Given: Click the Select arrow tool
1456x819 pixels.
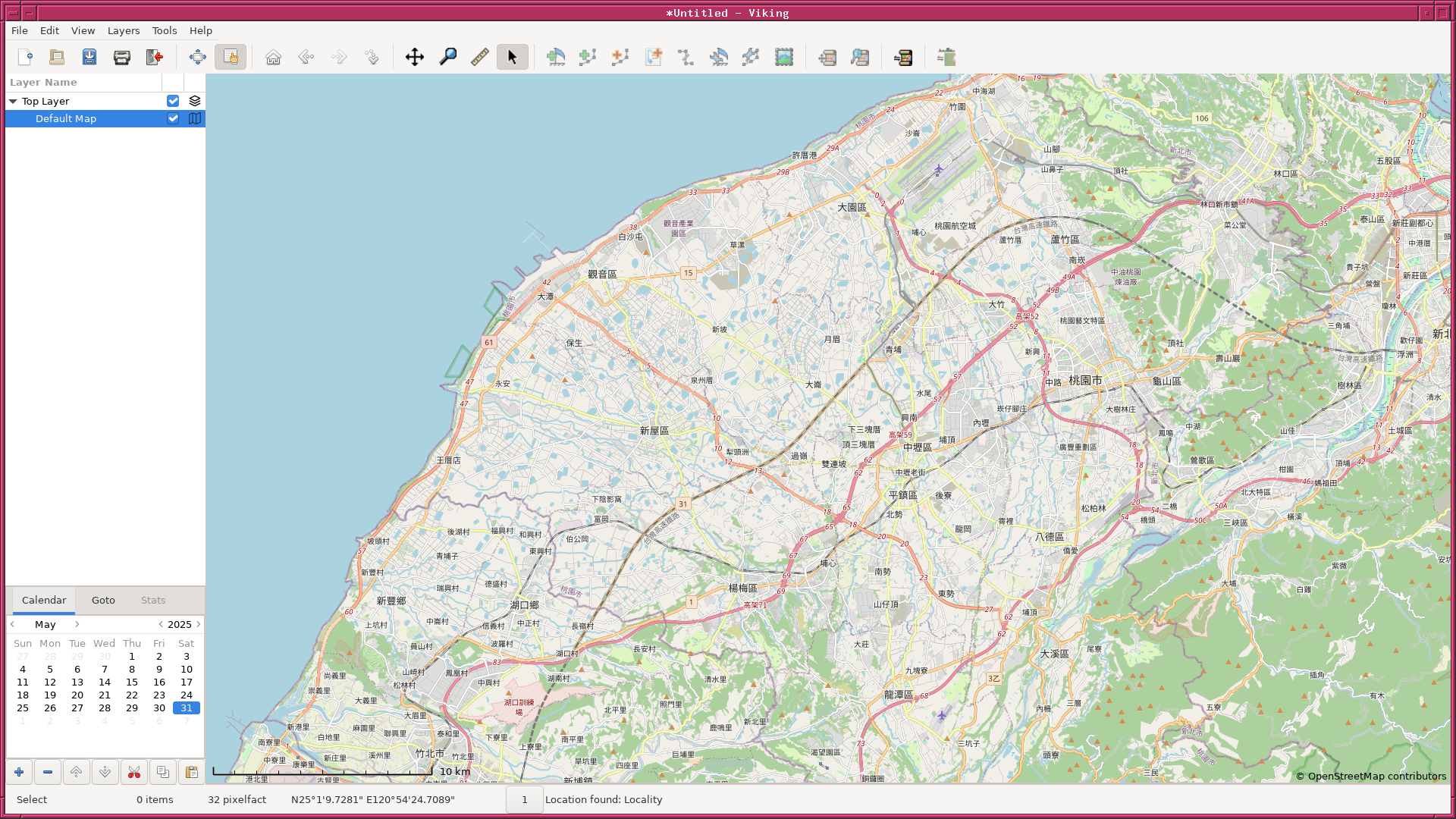Looking at the screenshot, I should 512,57.
